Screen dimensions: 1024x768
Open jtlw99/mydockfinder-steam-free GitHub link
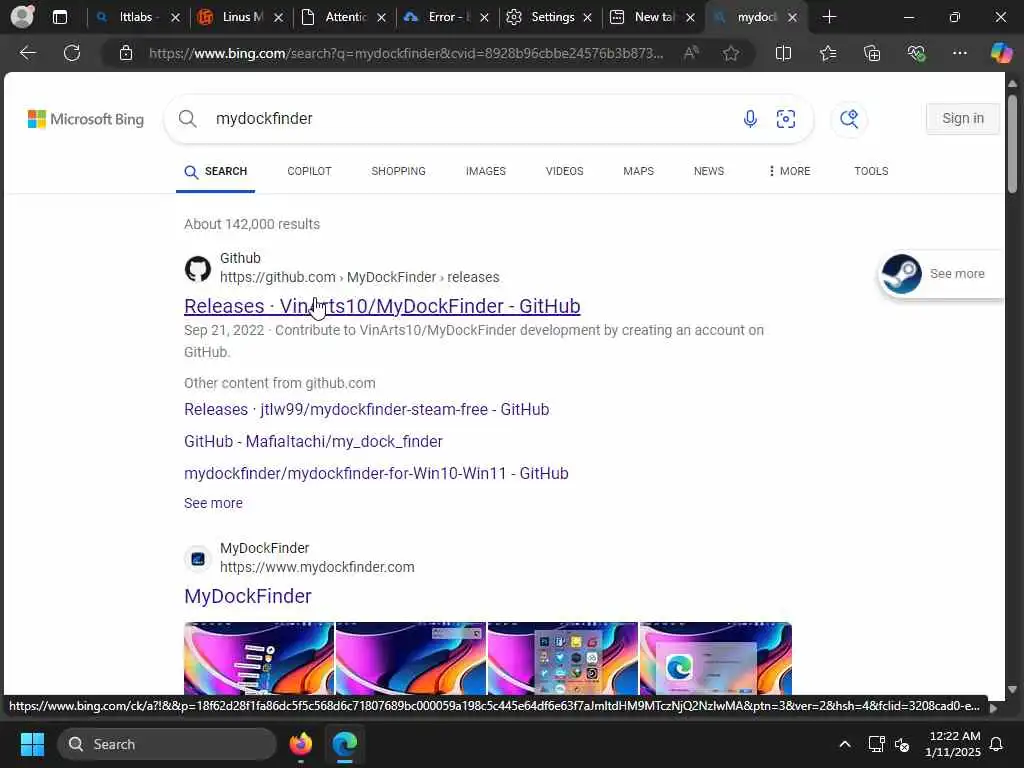tap(366, 409)
